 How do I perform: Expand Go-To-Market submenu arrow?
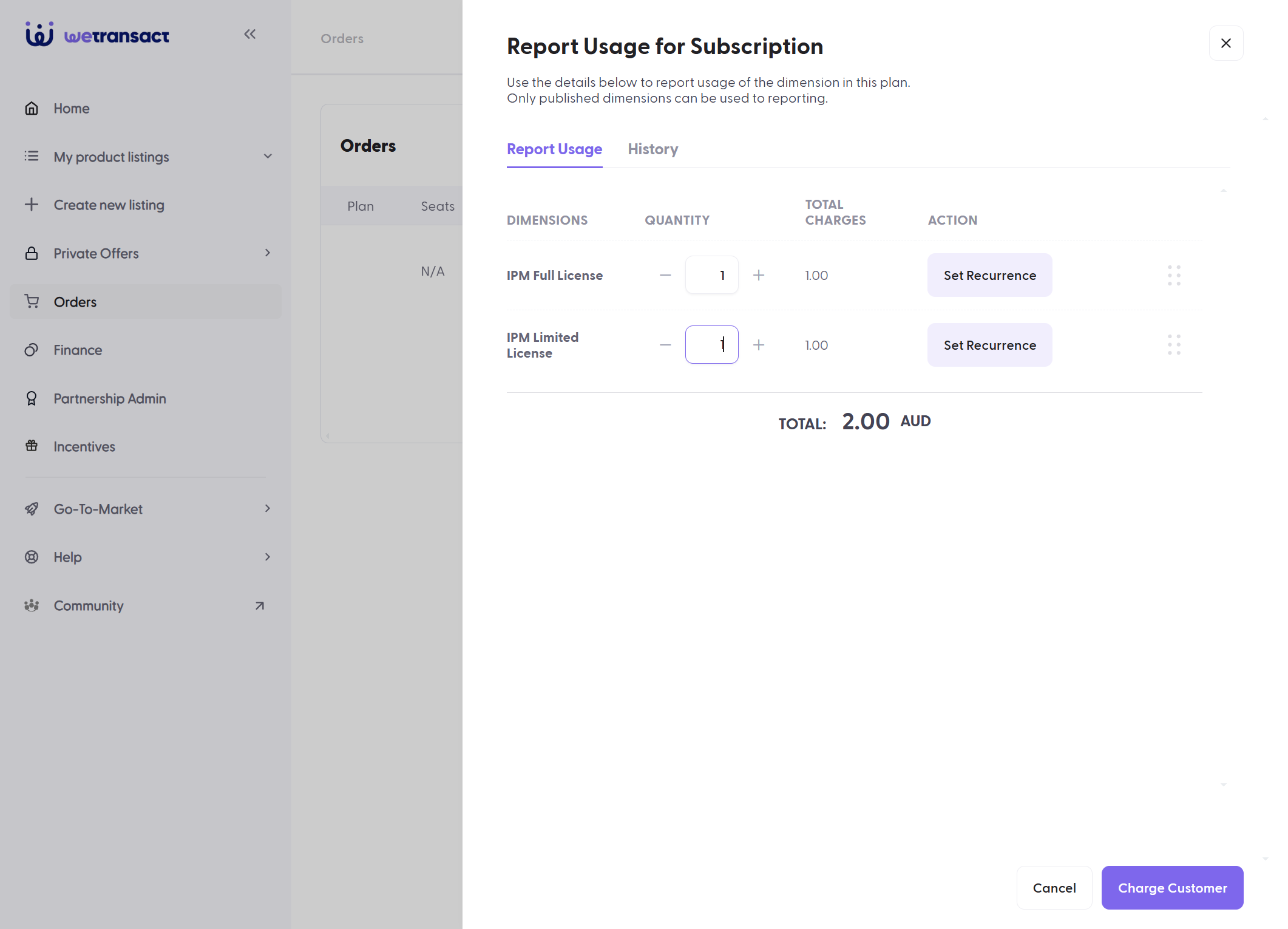(x=268, y=509)
